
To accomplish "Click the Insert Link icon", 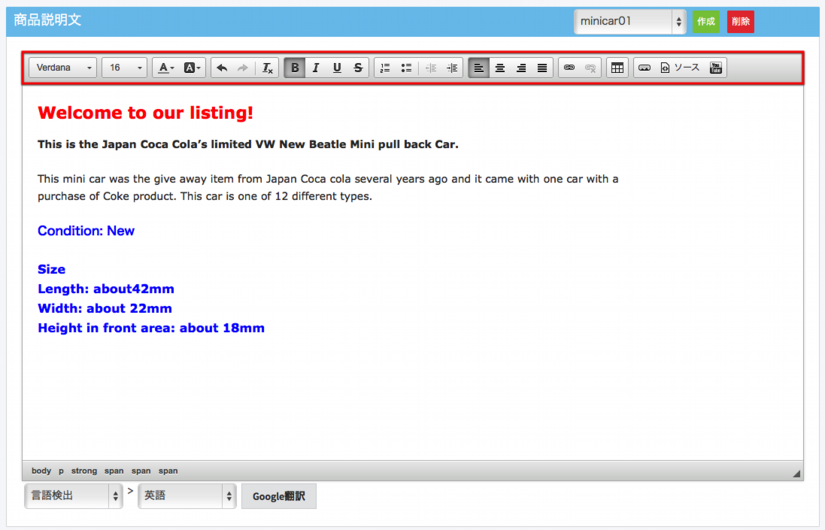I will (x=569, y=68).
